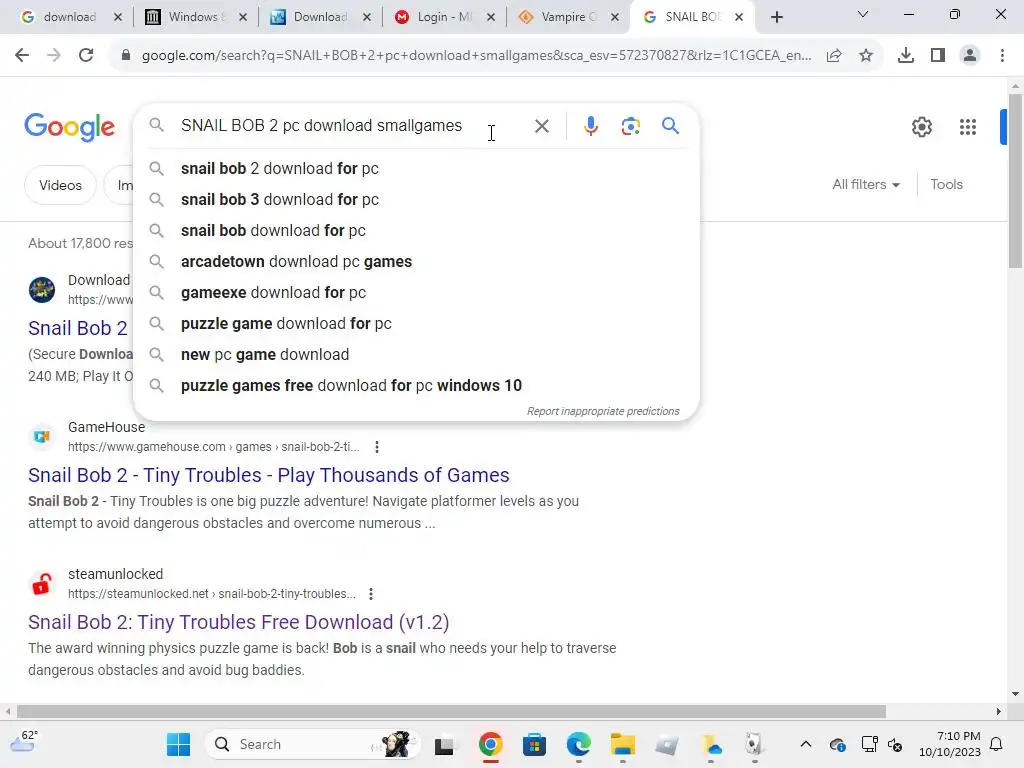Open a new browser tab
Viewport: 1024px width, 768px height.
pos(776,18)
